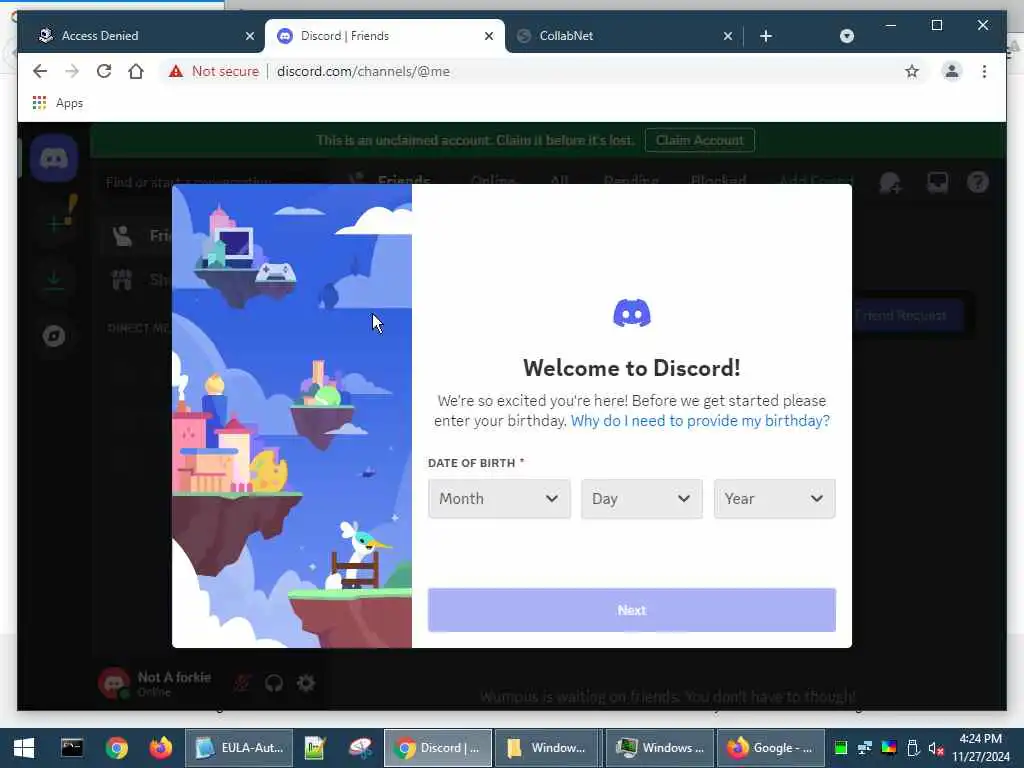
Task: Open the Google Firefox taskbar button
Action: 771,748
